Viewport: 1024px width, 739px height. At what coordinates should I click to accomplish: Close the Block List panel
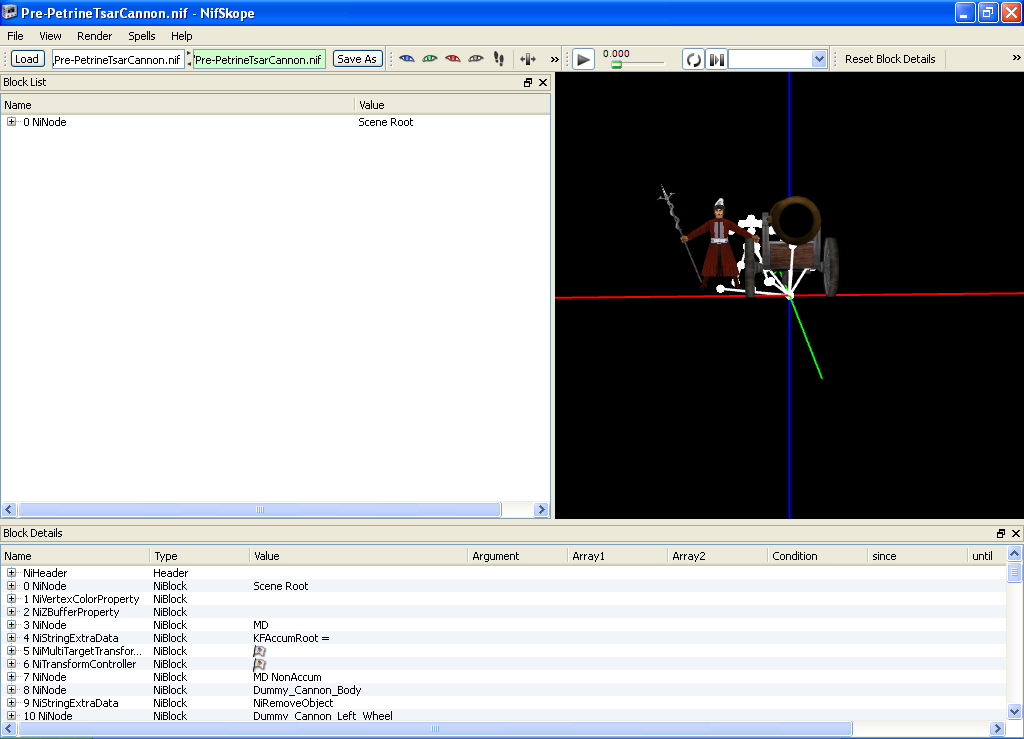pos(543,82)
